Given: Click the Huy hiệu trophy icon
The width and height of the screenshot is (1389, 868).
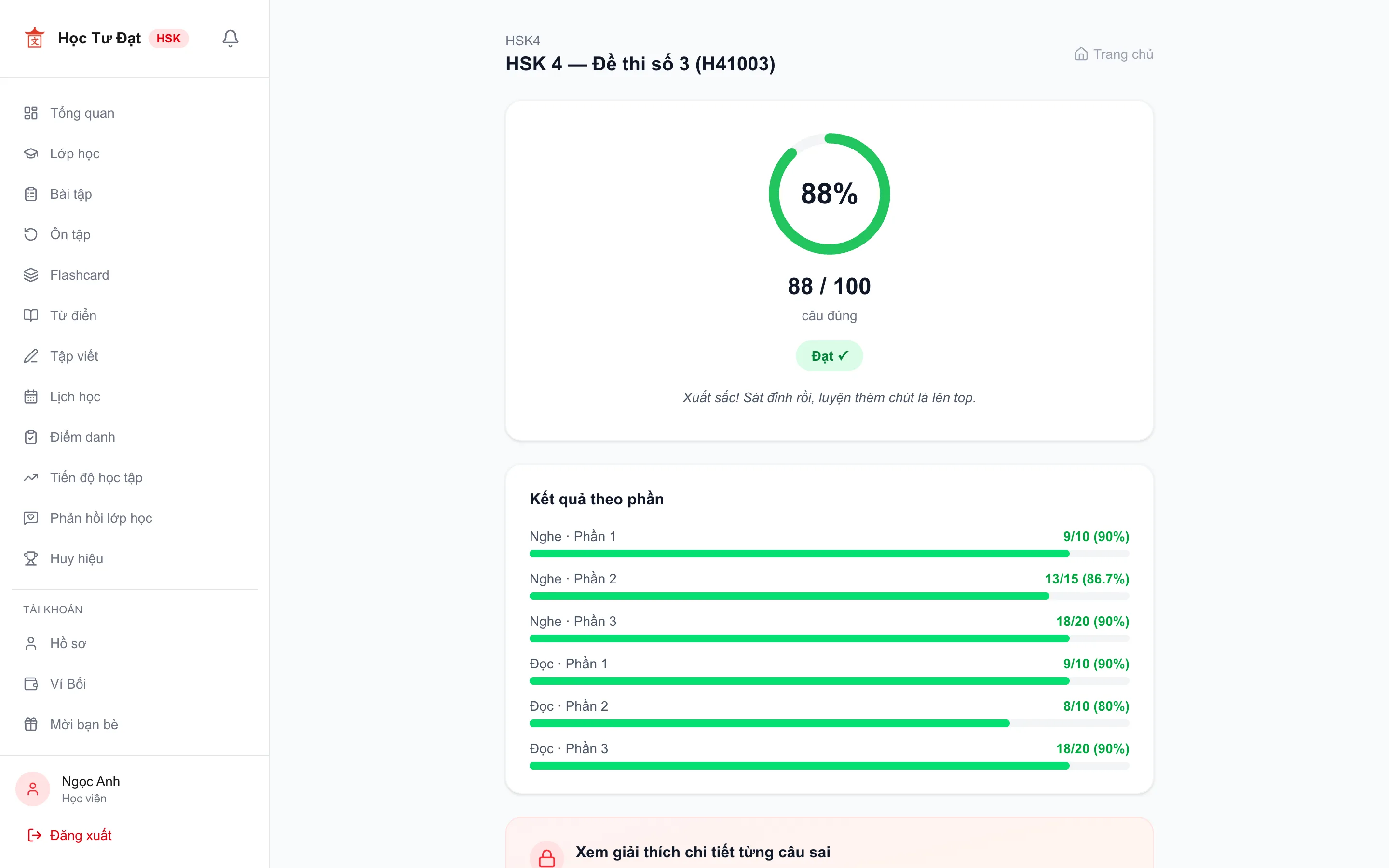Looking at the screenshot, I should pos(31,558).
